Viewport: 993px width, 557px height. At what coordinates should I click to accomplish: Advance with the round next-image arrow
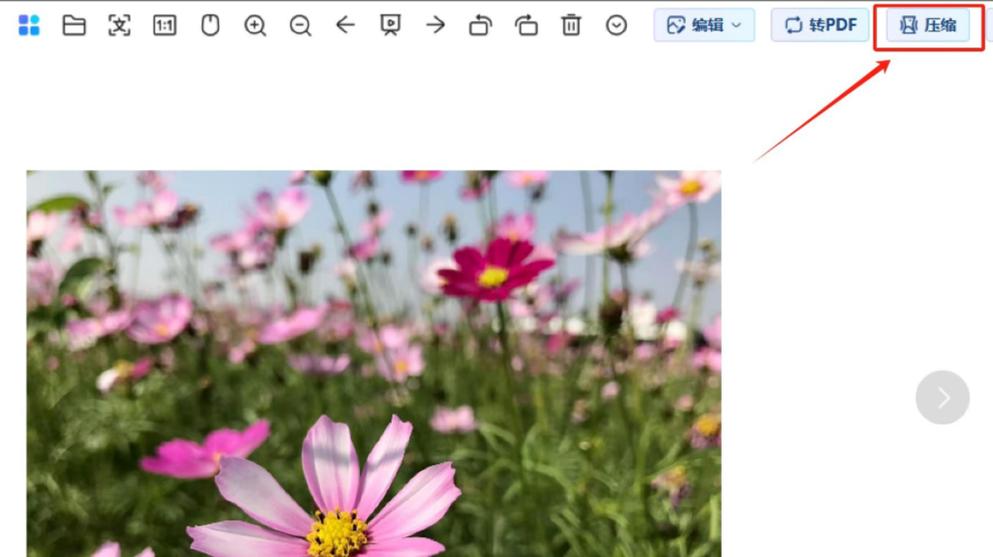tap(942, 397)
